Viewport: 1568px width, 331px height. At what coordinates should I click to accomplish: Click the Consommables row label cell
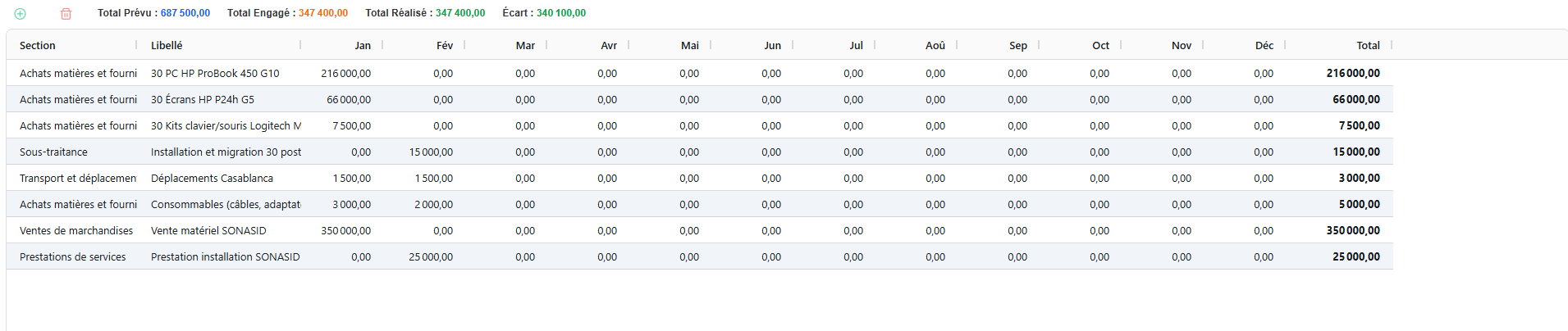click(x=226, y=205)
